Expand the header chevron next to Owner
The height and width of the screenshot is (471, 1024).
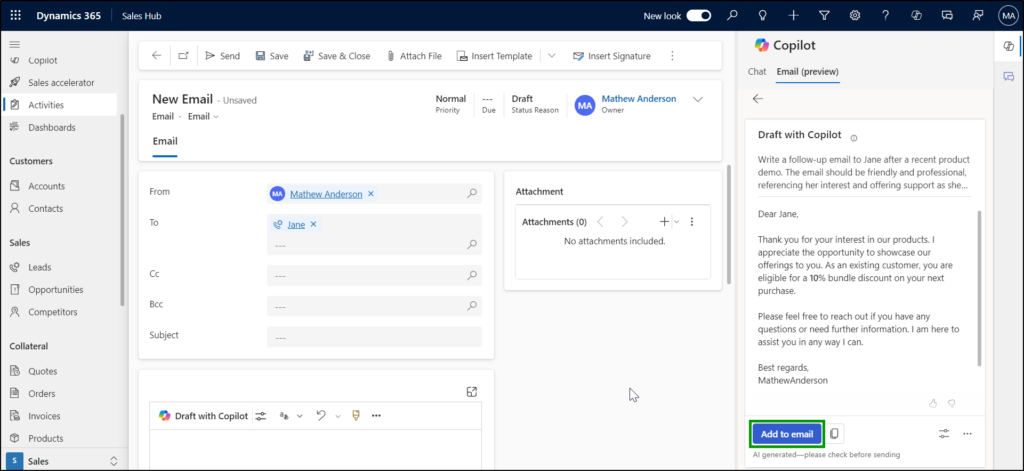click(x=697, y=100)
